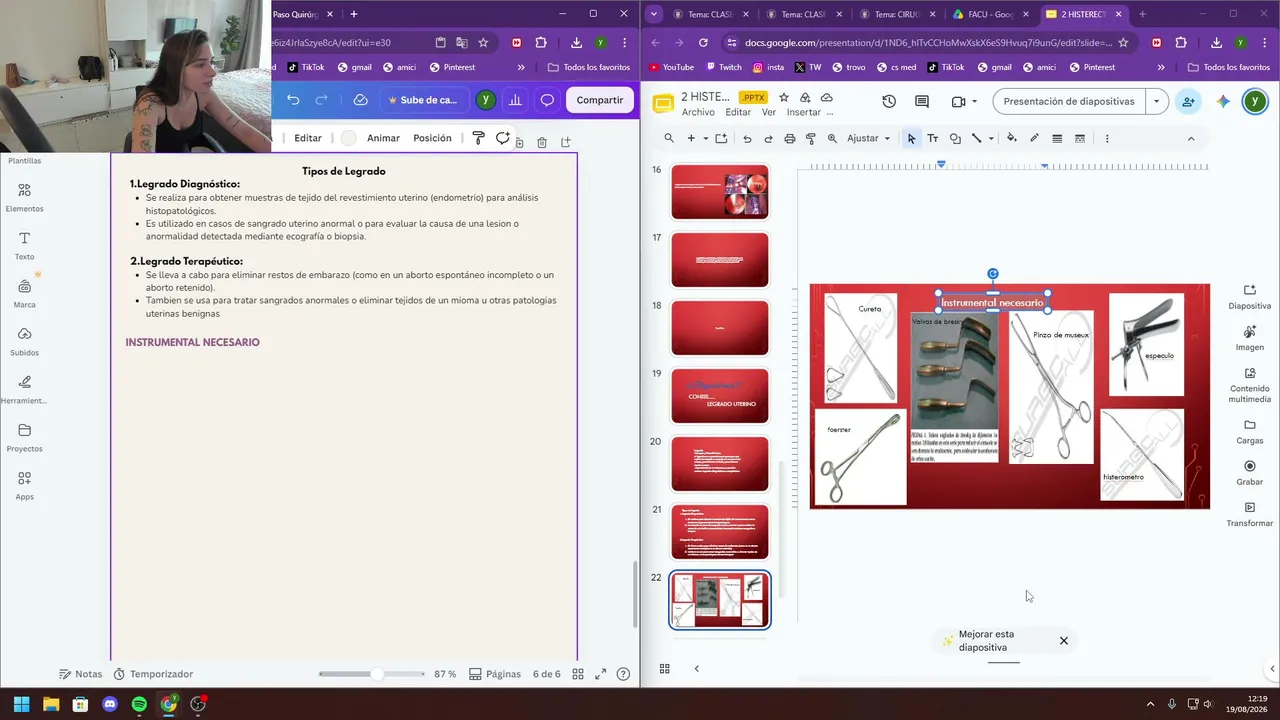Open Gemini sparkle icon in Slides
This screenshot has height=720, width=1280.
(1223, 101)
